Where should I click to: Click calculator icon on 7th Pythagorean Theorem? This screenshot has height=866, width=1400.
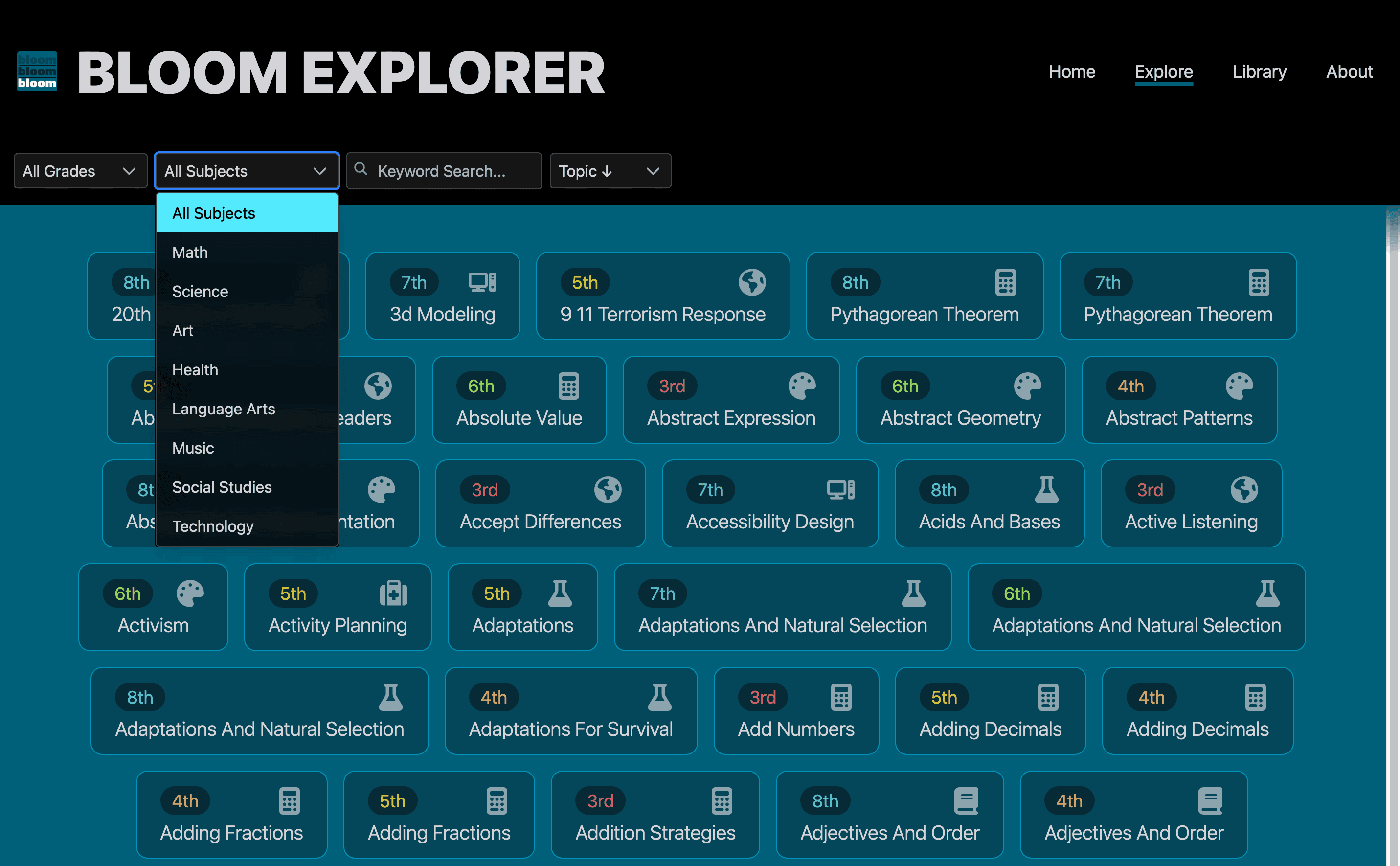[x=1259, y=282]
